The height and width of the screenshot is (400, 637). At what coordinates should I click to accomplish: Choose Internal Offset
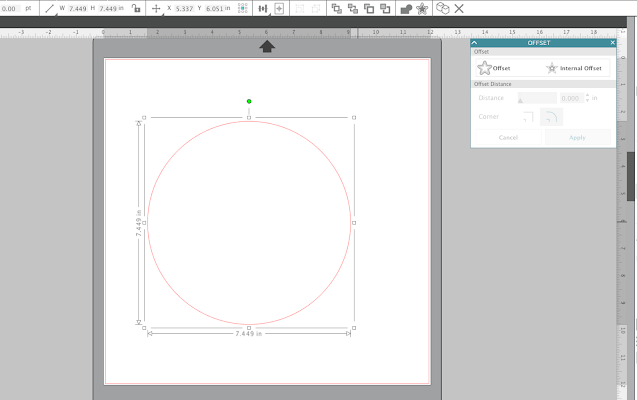point(574,68)
